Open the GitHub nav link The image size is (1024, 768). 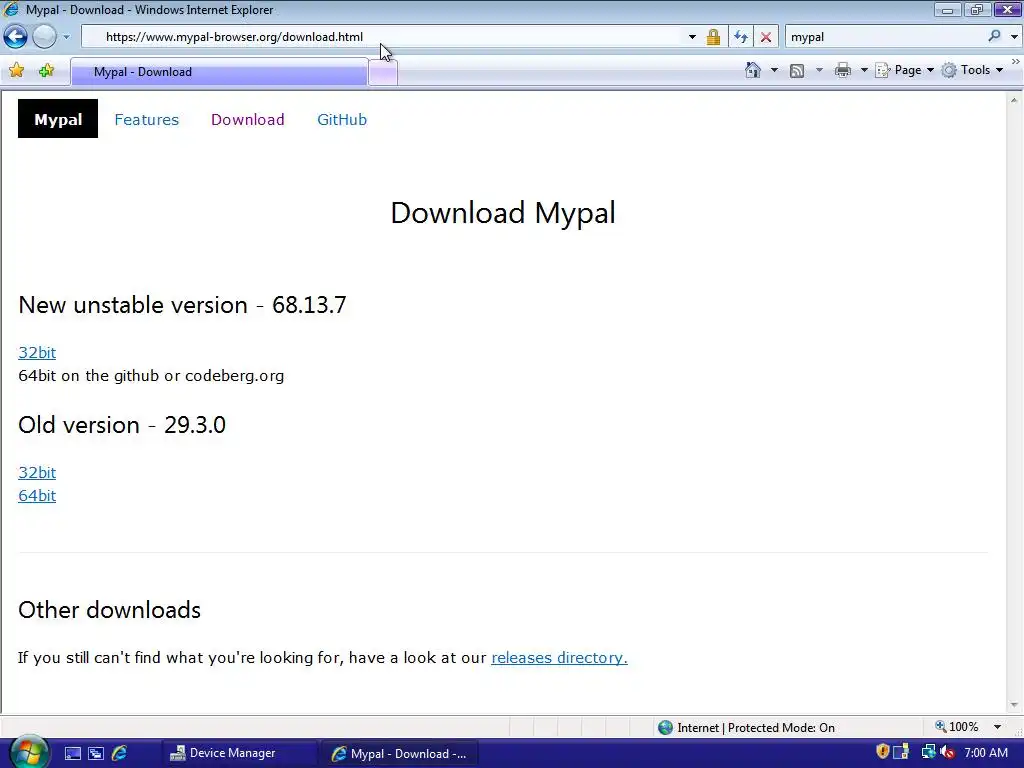pyautogui.click(x=342, y=120)
